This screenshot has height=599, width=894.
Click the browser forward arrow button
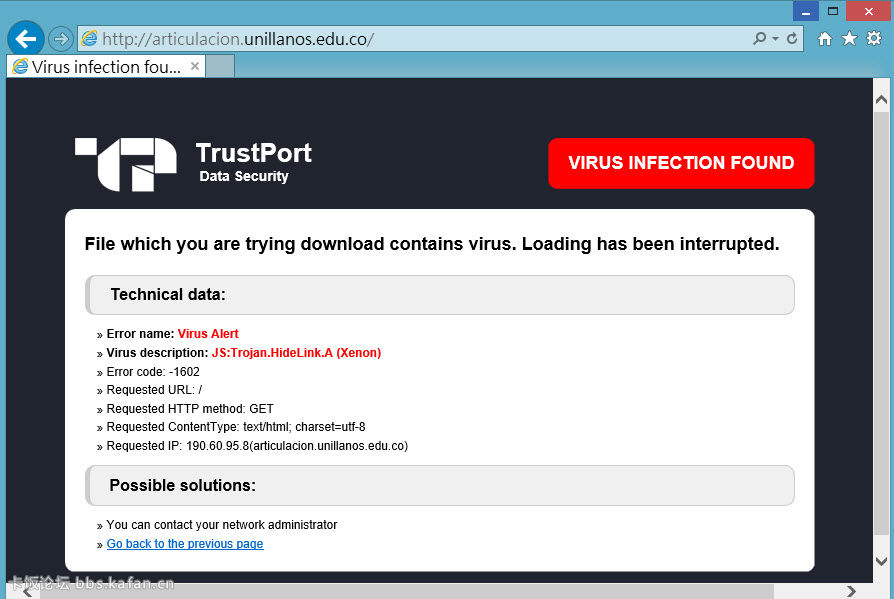click(x=60, y=39)
